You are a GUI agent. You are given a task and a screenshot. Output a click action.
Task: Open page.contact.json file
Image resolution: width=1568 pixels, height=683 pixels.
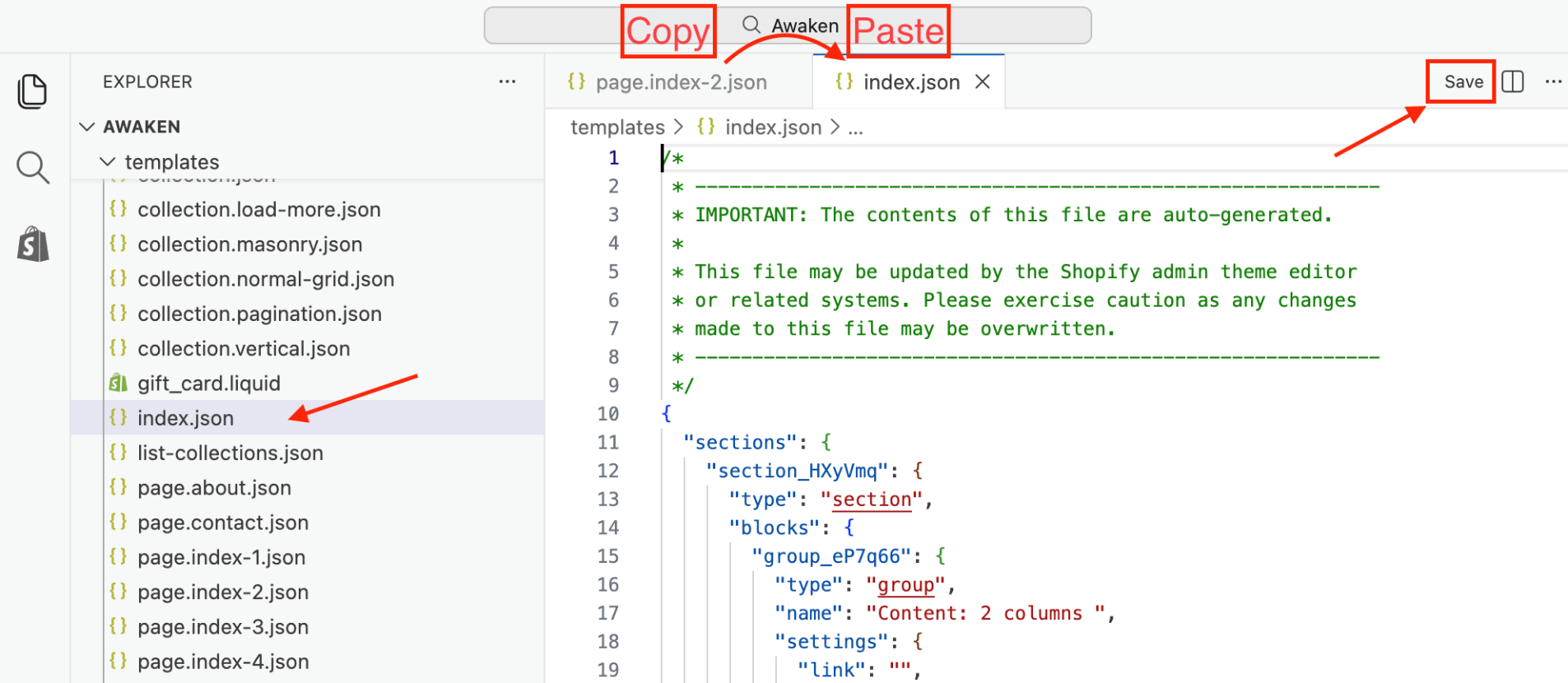[223, 523]
